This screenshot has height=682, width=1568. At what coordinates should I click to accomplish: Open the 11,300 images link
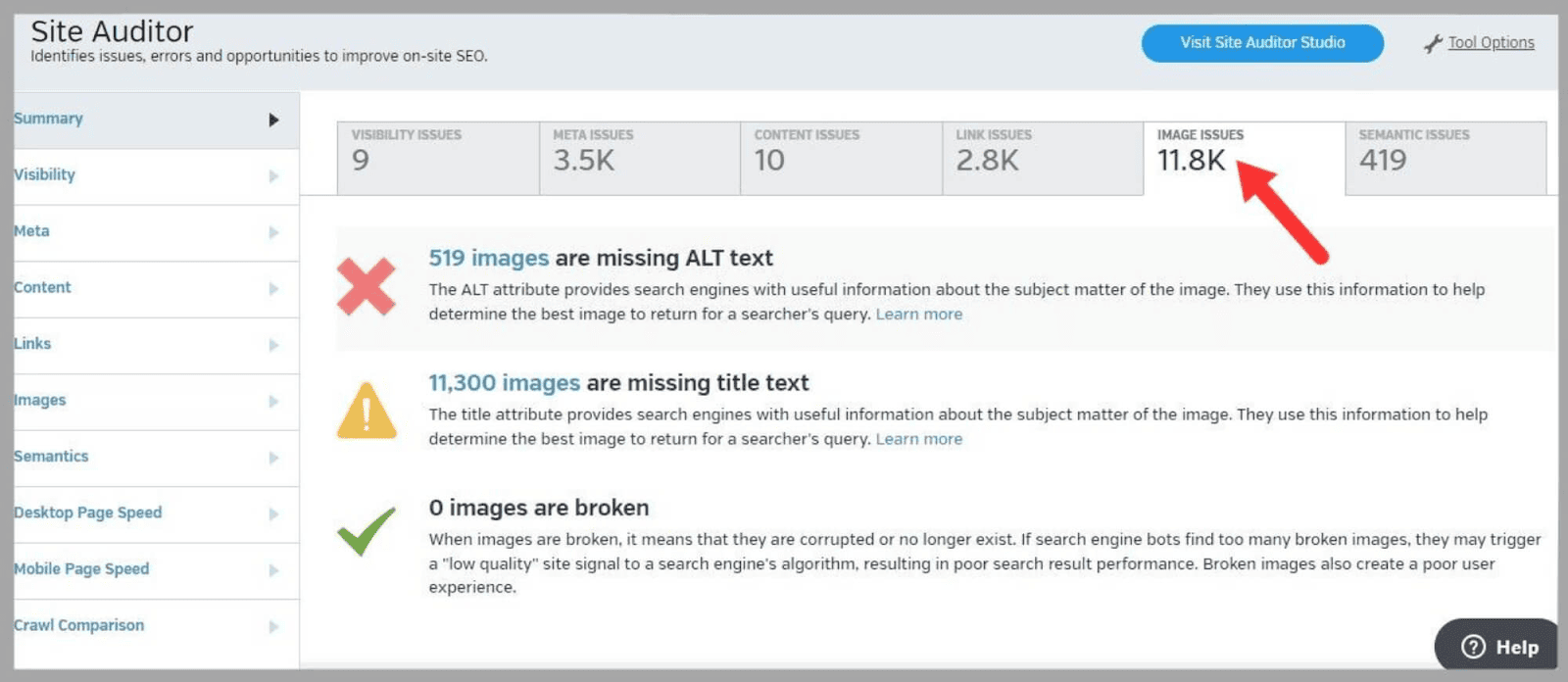pos(504,383)
